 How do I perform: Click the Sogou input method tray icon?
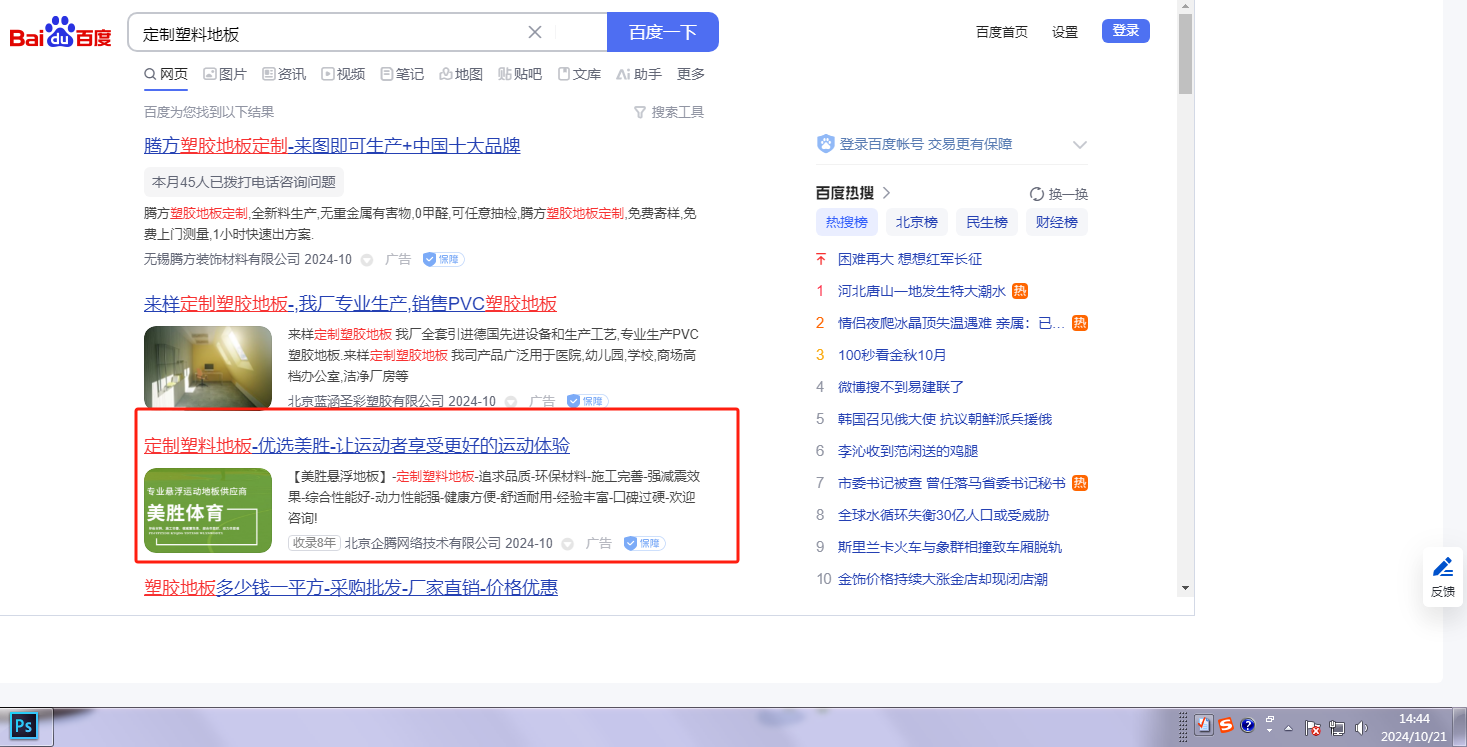[x=1226, y=726]
